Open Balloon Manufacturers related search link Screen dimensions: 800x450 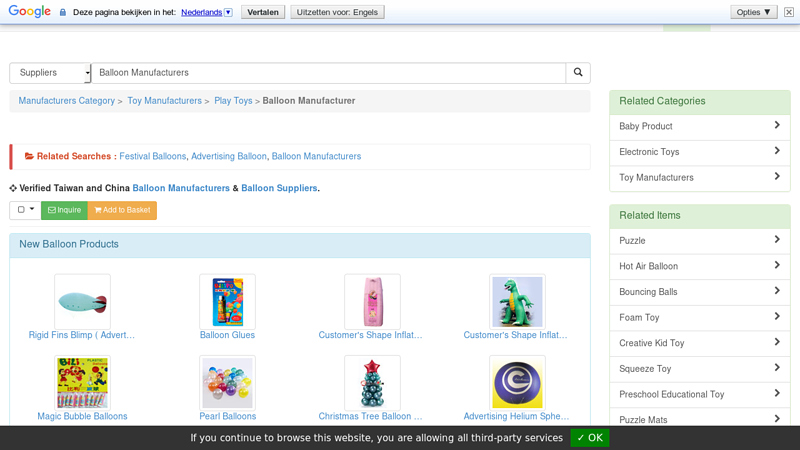pyautogui.click(x=316, y=156)
